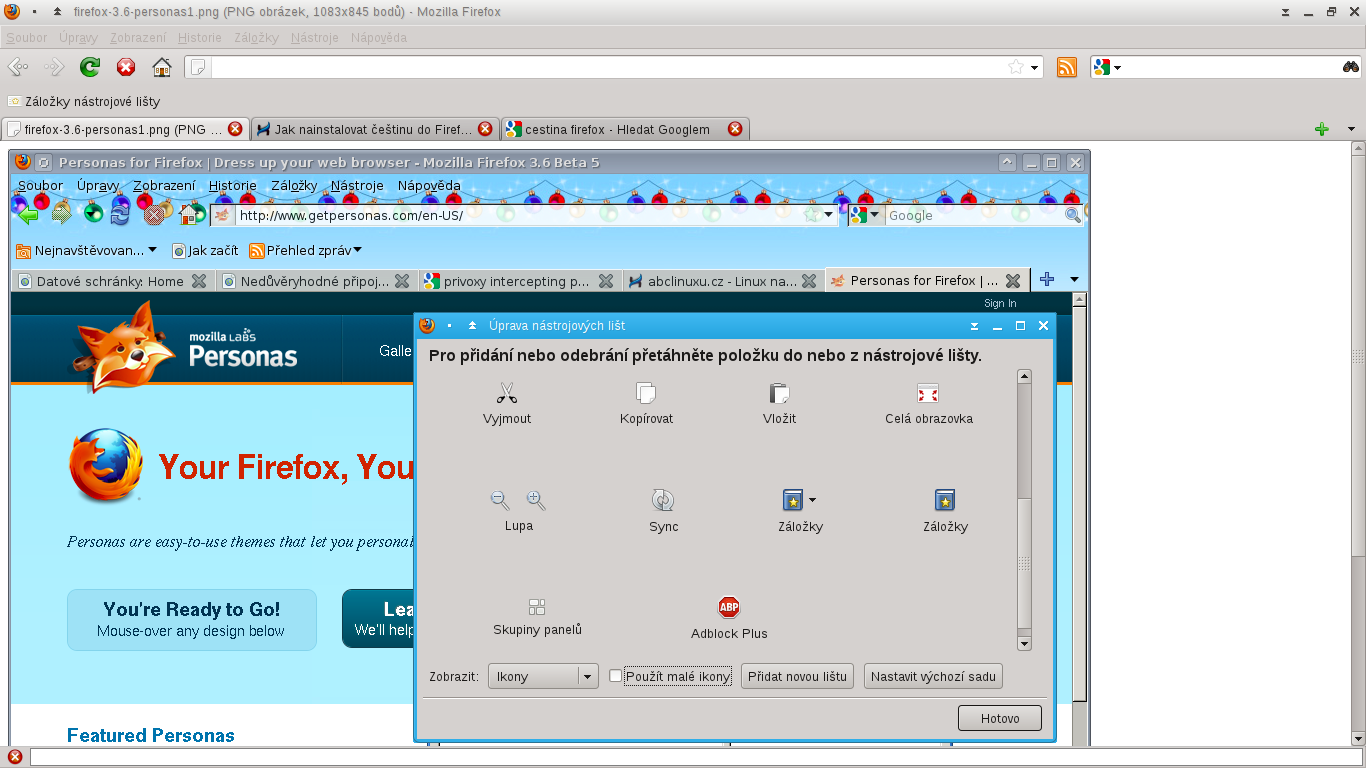The image size is (1366, 768).
Task: Click the Jak začít bookmark
Action: [x=205, y=250]
